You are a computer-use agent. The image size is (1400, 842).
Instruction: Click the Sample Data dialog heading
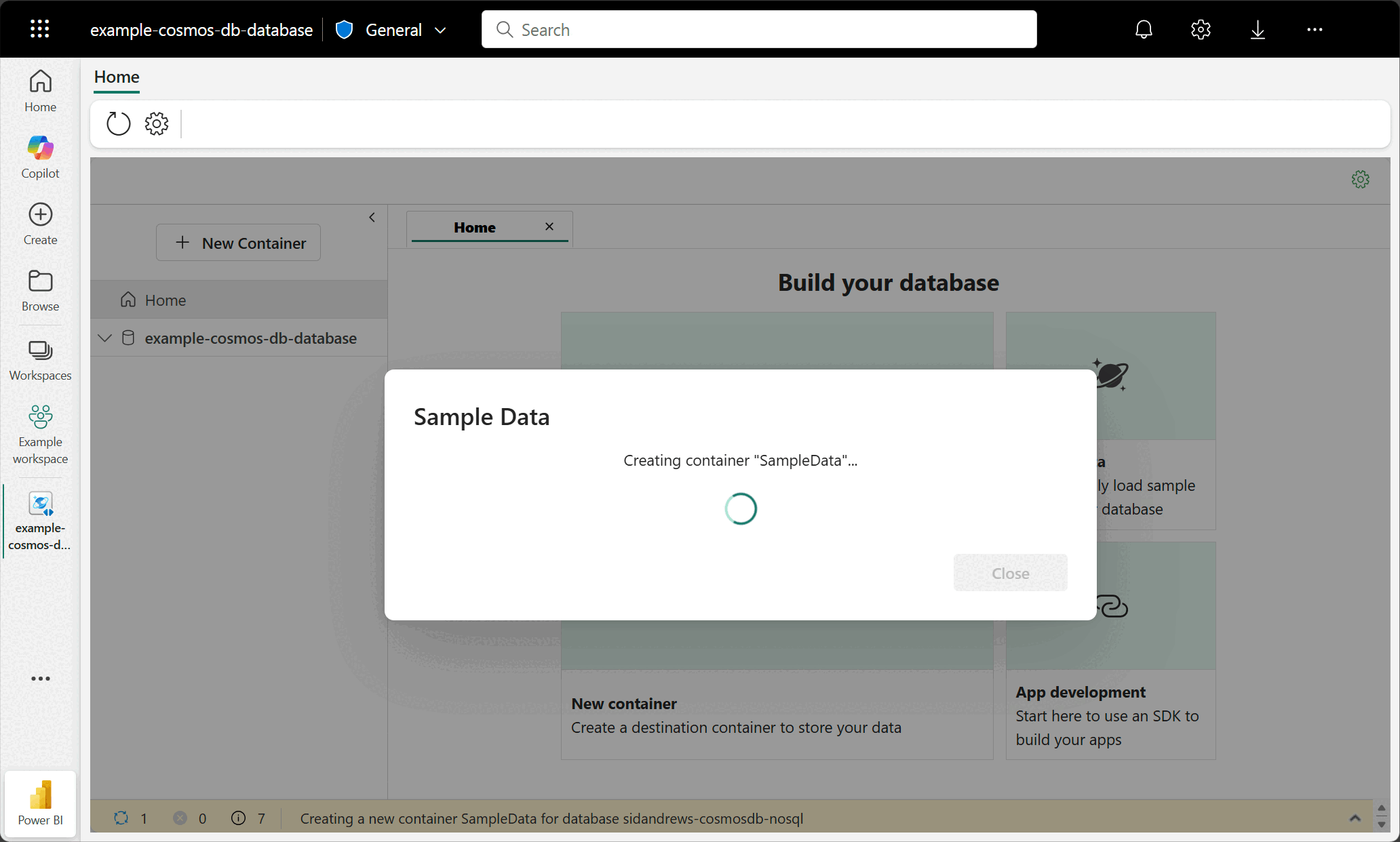click(x=482, y=417)
